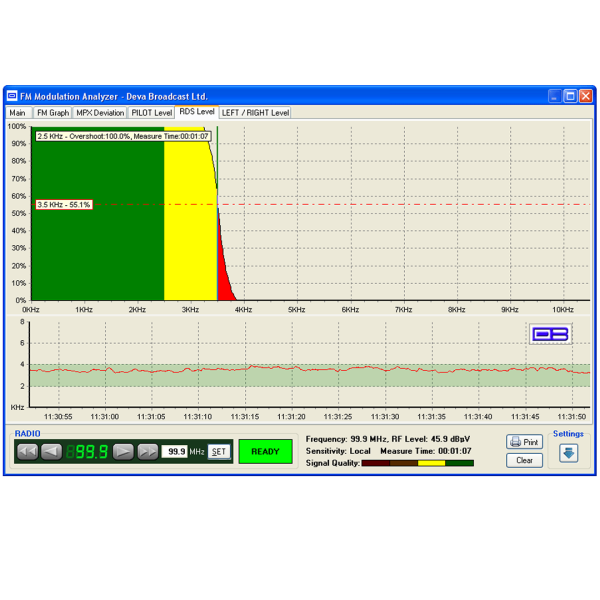This screenshot has width=600, height=600.
Task: Click the Settings dropdown arrow icon
Action: [569, 453]
